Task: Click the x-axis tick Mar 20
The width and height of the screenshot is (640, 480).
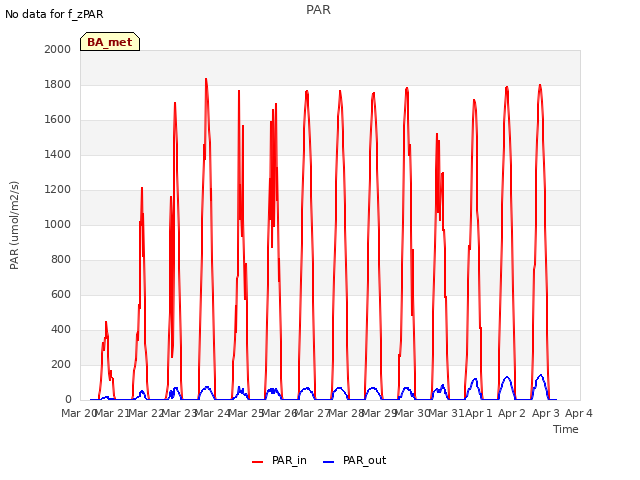Action: pos(78,413)
